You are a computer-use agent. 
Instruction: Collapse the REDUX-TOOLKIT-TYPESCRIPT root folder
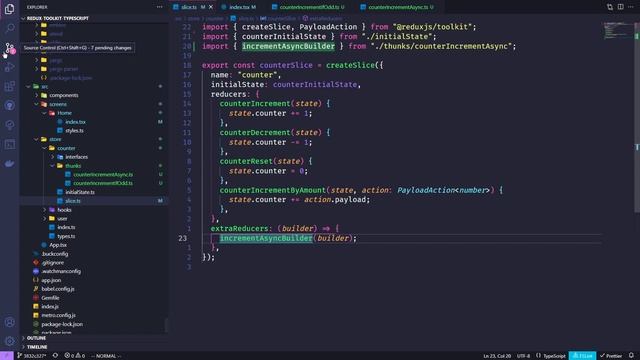tap(54, 18)
